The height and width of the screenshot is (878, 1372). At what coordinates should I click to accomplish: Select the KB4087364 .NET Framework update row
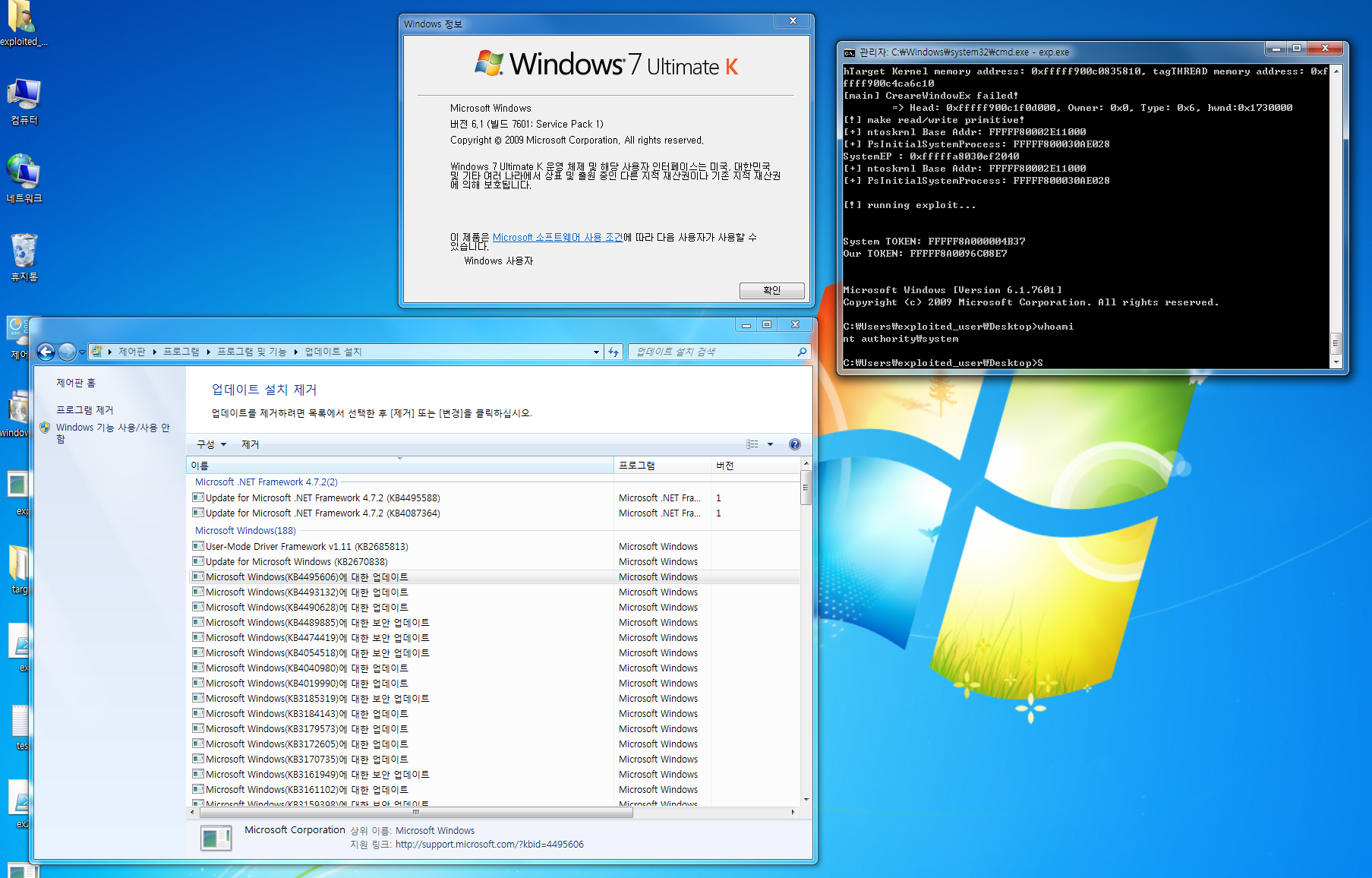[494, 513]
